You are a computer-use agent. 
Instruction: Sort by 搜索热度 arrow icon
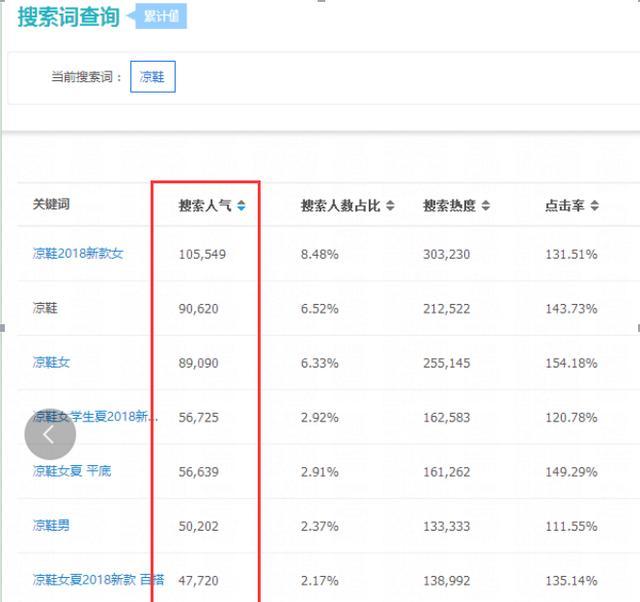[485, 206]
